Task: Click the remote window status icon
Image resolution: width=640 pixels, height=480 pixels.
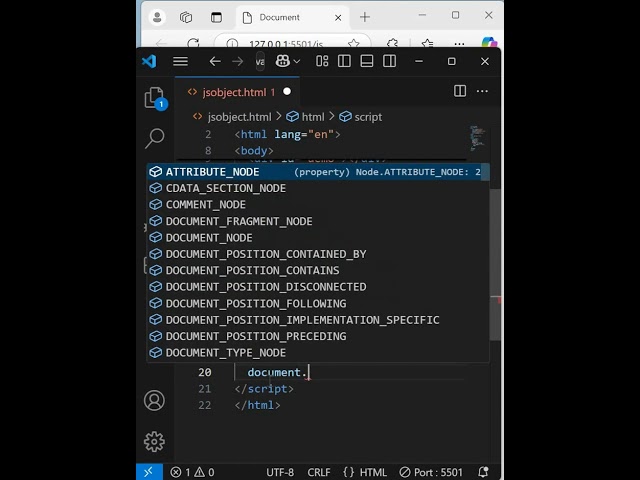Action: point(149,472)
